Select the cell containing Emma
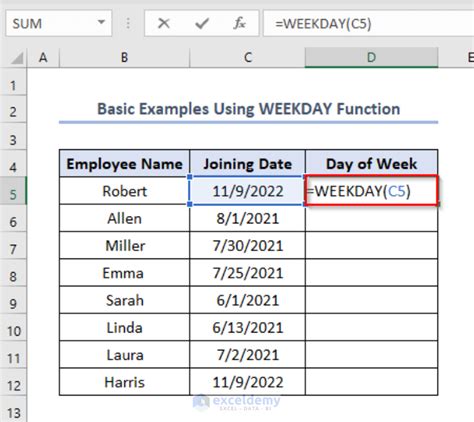474x422 pixels. click(125, 273)
